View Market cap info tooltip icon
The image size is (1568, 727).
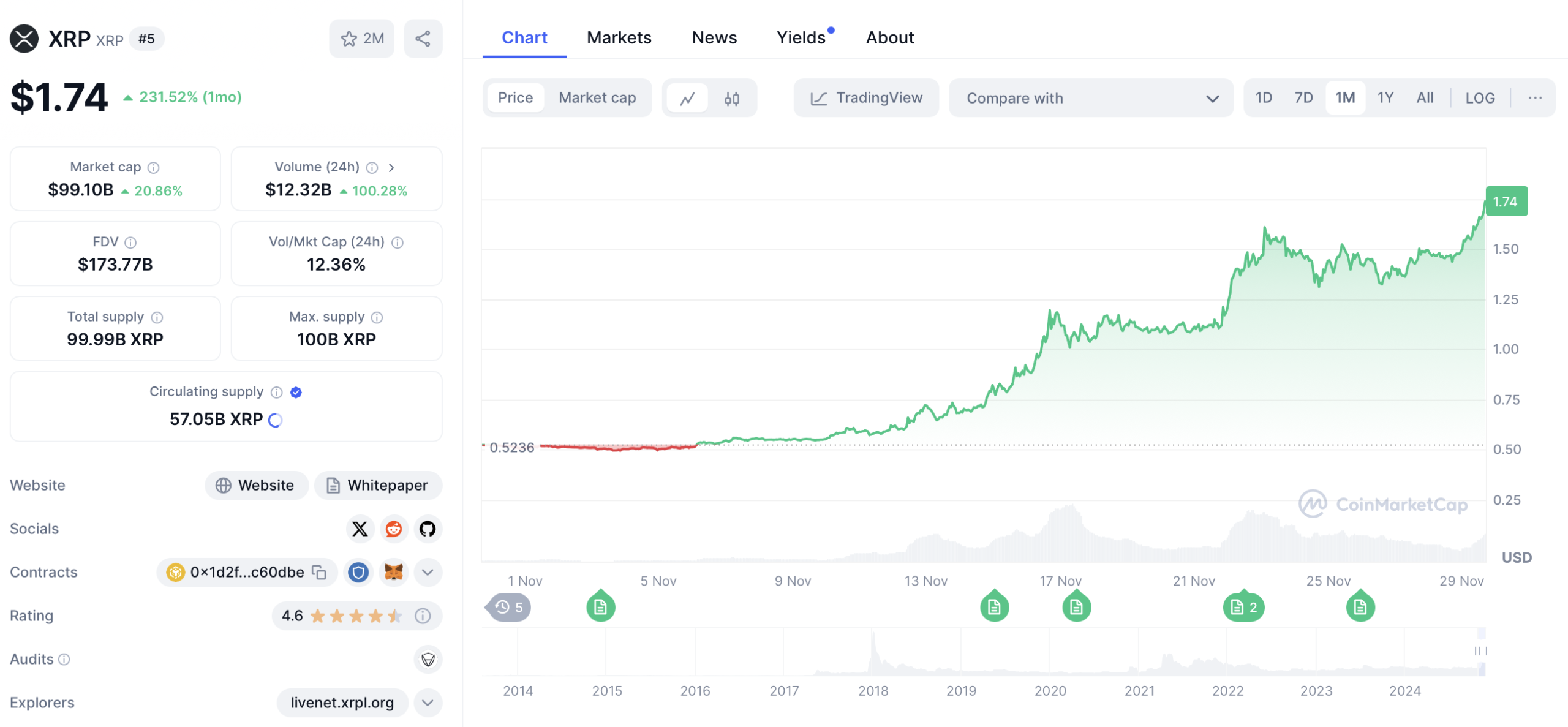[154, 167]
